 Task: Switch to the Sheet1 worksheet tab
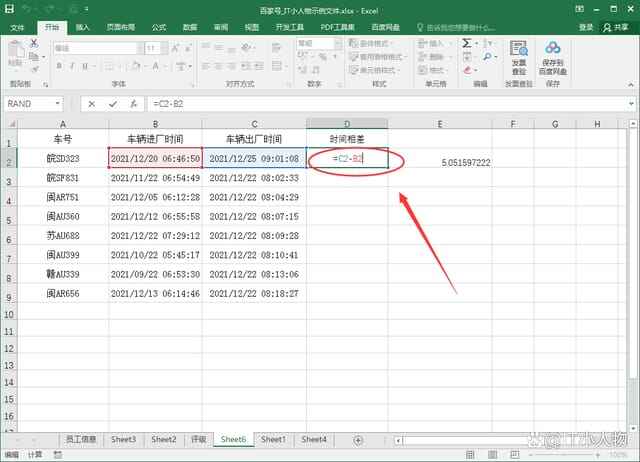pyautogui.click(x=273, y=440)
